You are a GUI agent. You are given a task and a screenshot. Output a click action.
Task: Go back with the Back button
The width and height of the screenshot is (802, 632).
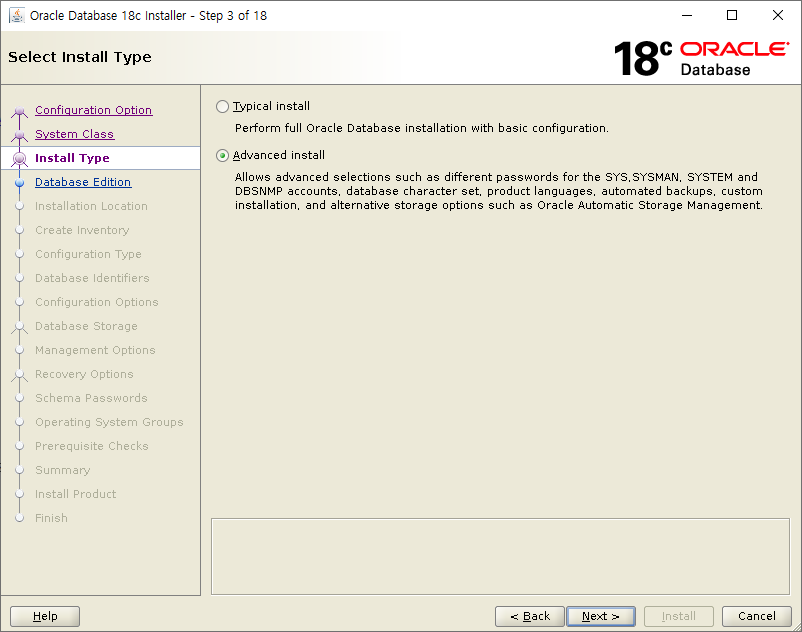click(530, 616)
